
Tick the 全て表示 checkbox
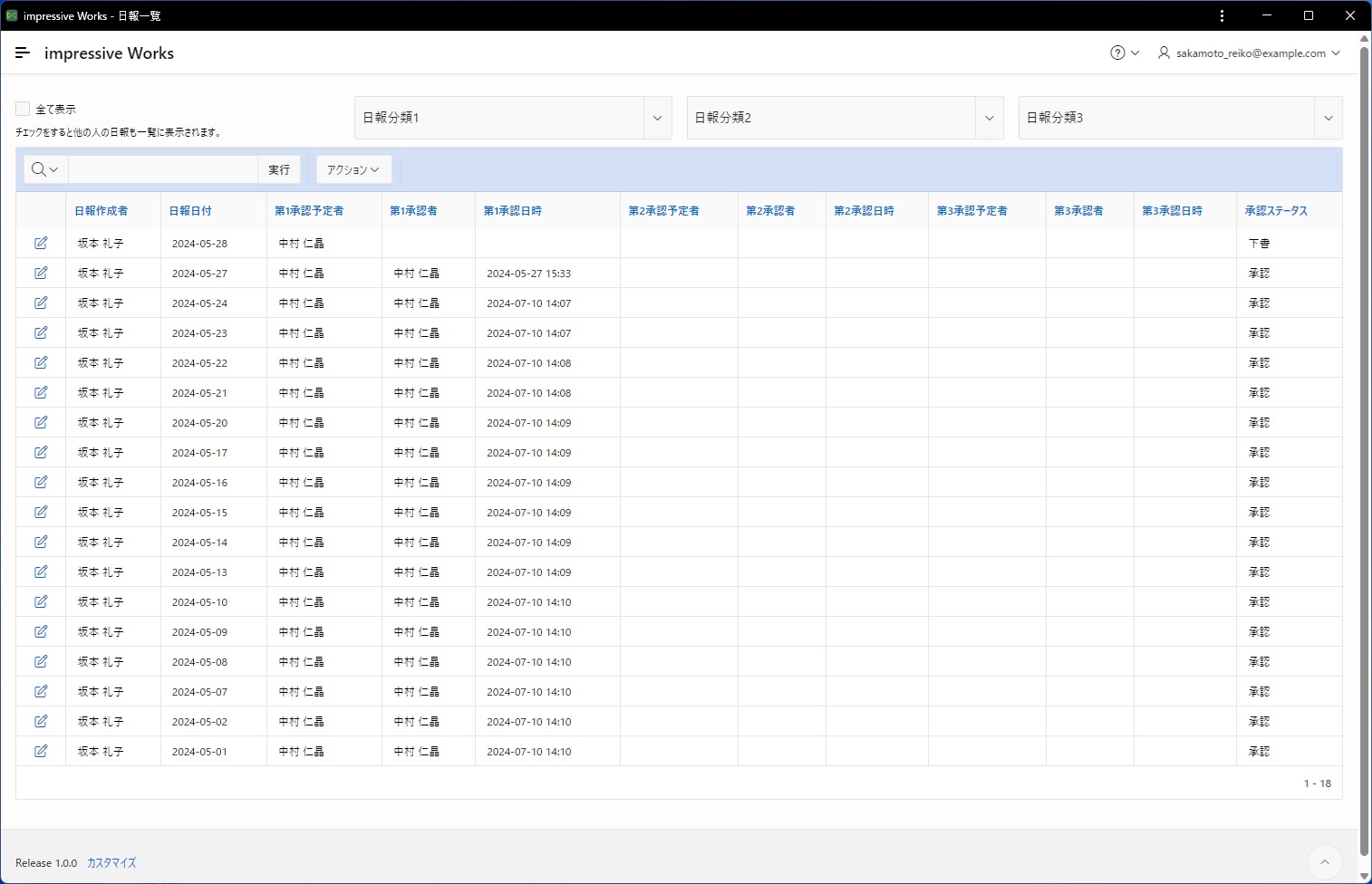tap(23, 109)
